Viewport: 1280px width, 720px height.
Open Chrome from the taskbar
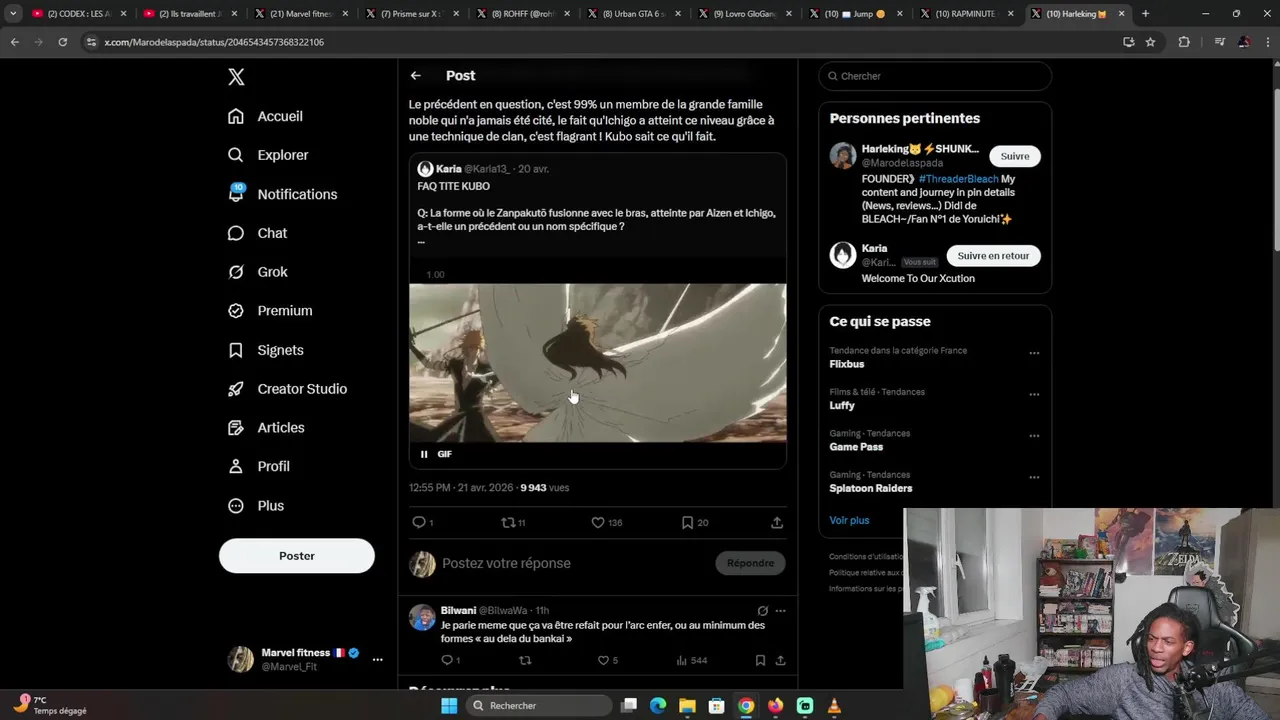746,706
